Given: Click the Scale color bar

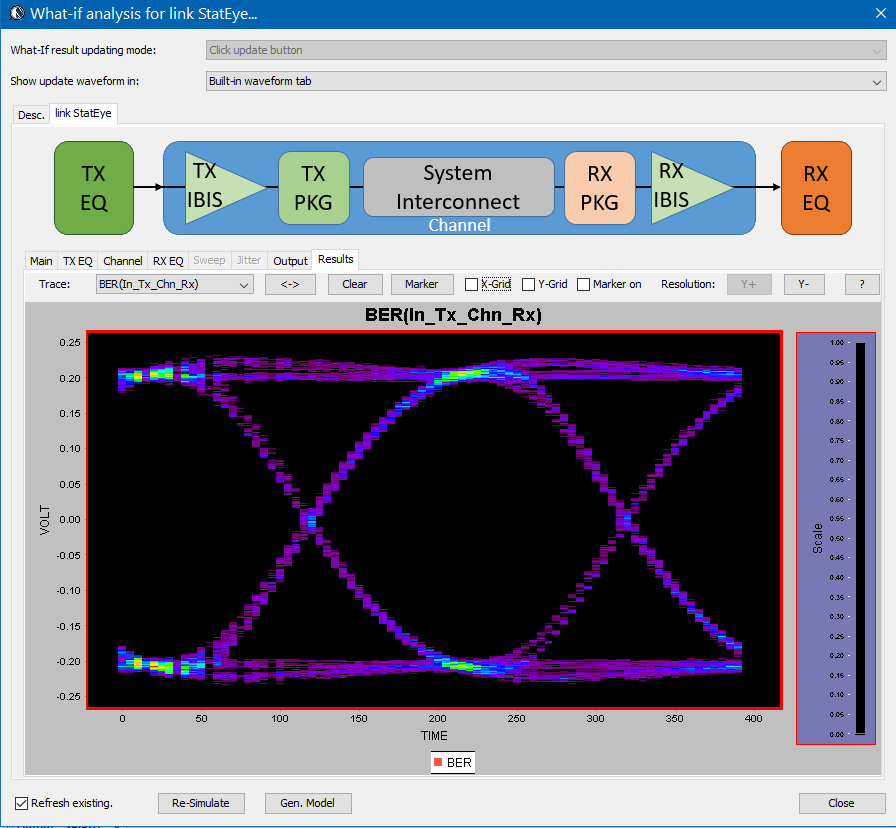Looking at the screenshot, I should coord(859,538).
